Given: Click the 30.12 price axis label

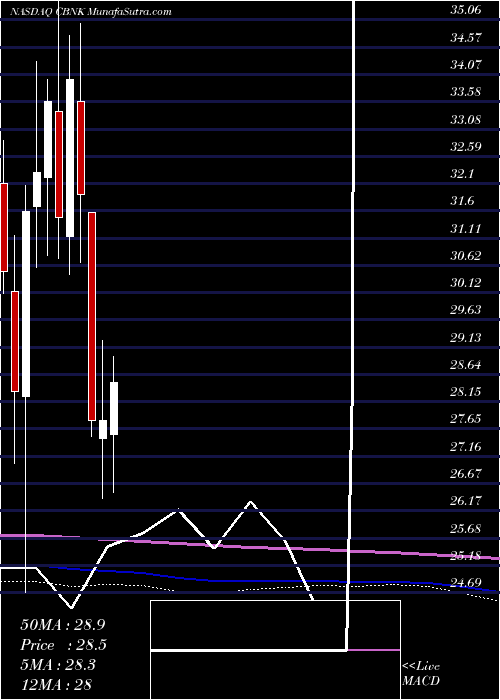Looking at the screenshot, I should pos(465,283).
